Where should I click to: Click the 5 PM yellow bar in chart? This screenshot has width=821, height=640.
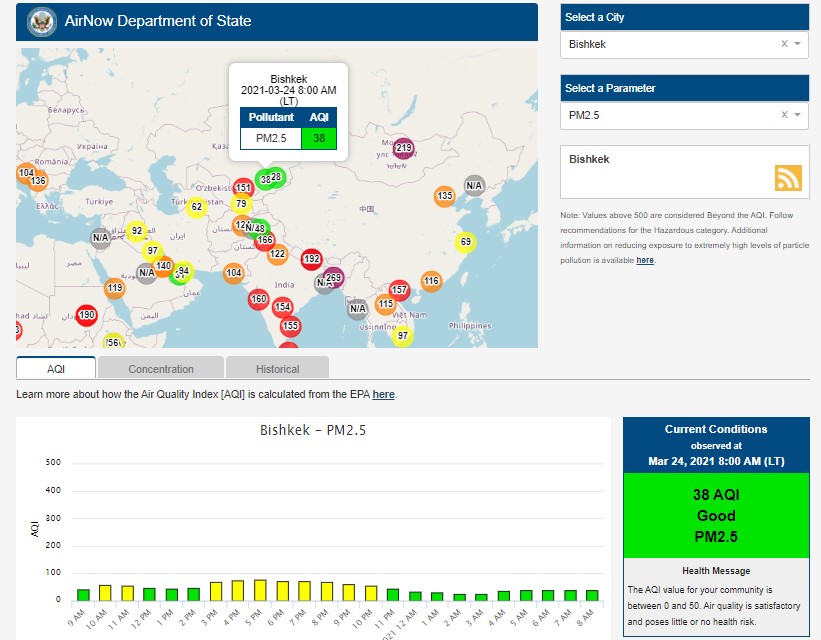(x=259, y=590)
